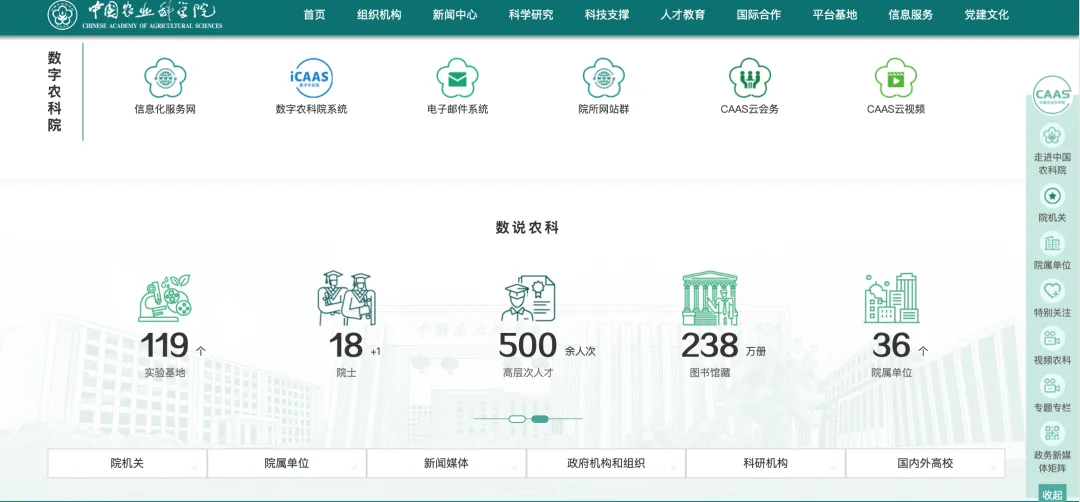Viewport: 1080px width, 502px height.
Task: Click the 图书馆藏 library building icon
Action: (x=710, y=298)
